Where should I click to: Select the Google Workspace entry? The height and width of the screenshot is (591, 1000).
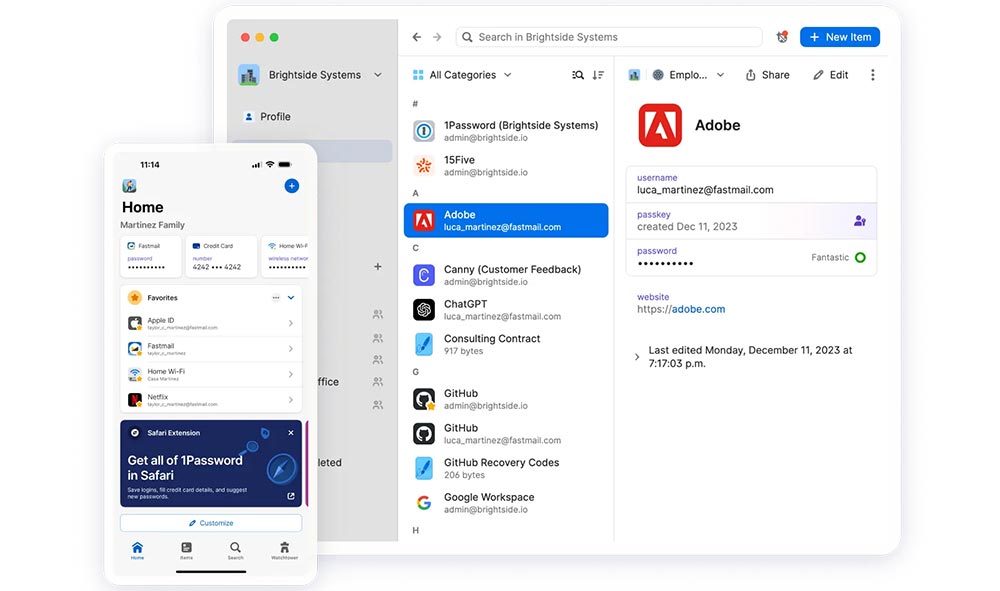click(x=506, y=502)
